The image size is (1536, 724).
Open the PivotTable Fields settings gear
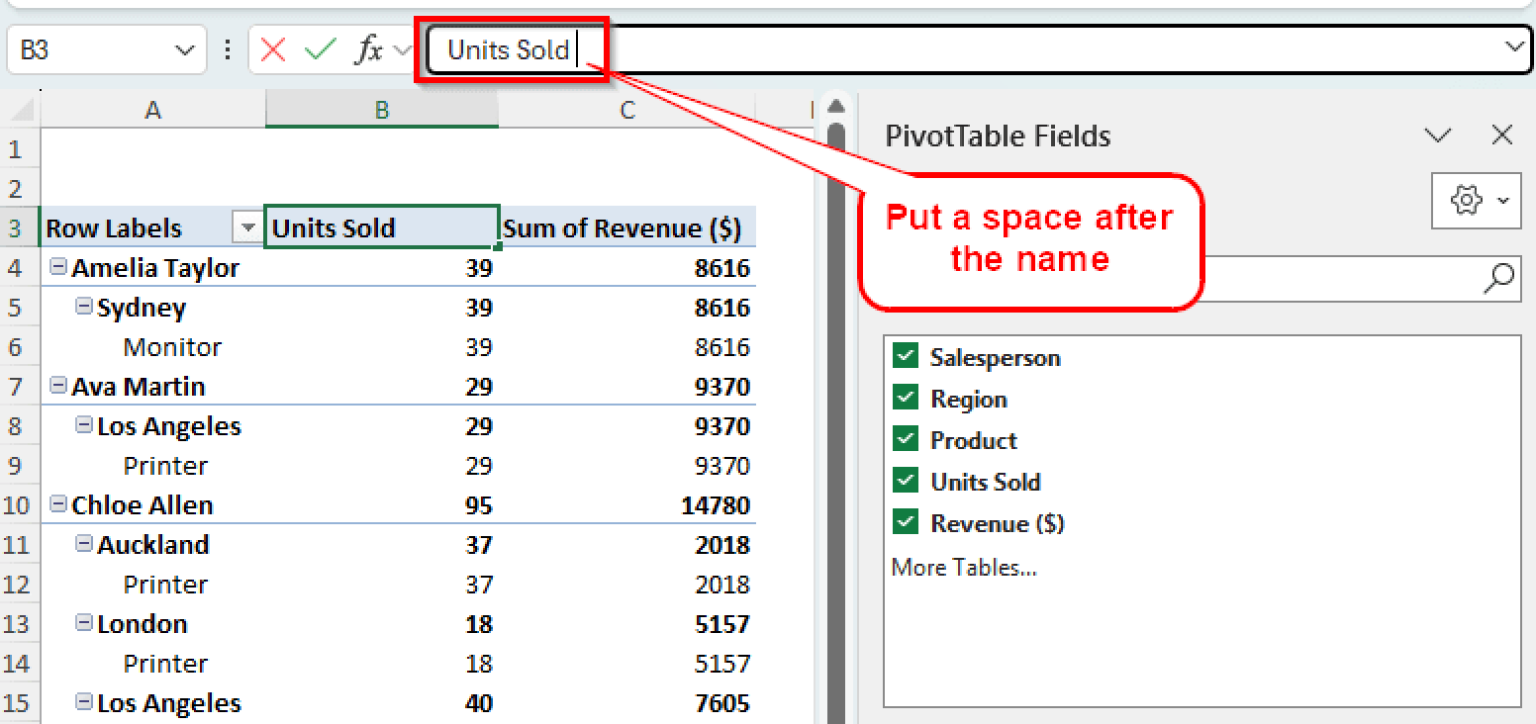pyautogui.click(x=1466, y=200)
